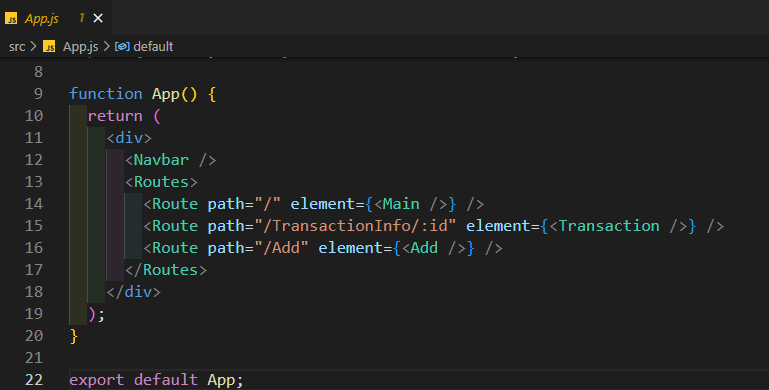Click the App function name on line 9
Image resolution: width=769 pixels, height=390 pixels.
coord(166,94)
